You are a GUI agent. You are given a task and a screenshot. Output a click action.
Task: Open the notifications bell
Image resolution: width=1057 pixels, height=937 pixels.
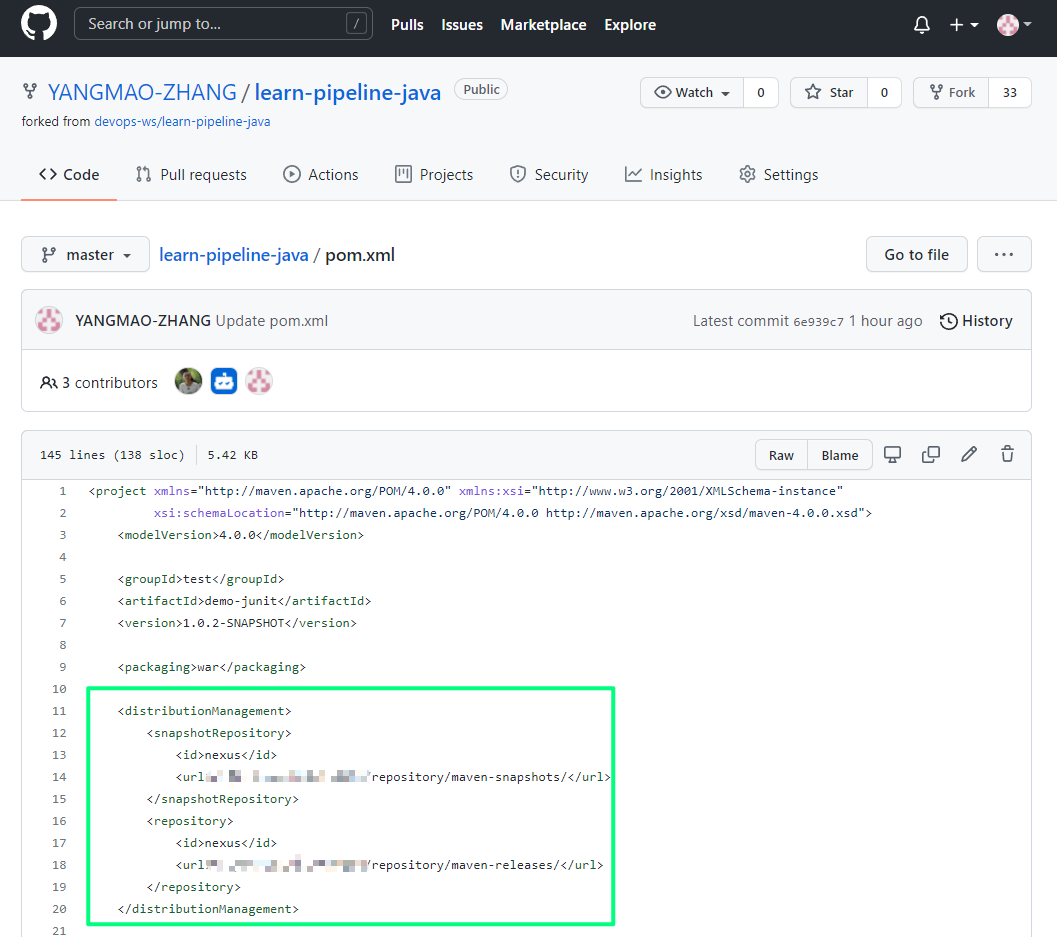pyautogui.click(x=922, y=25)
